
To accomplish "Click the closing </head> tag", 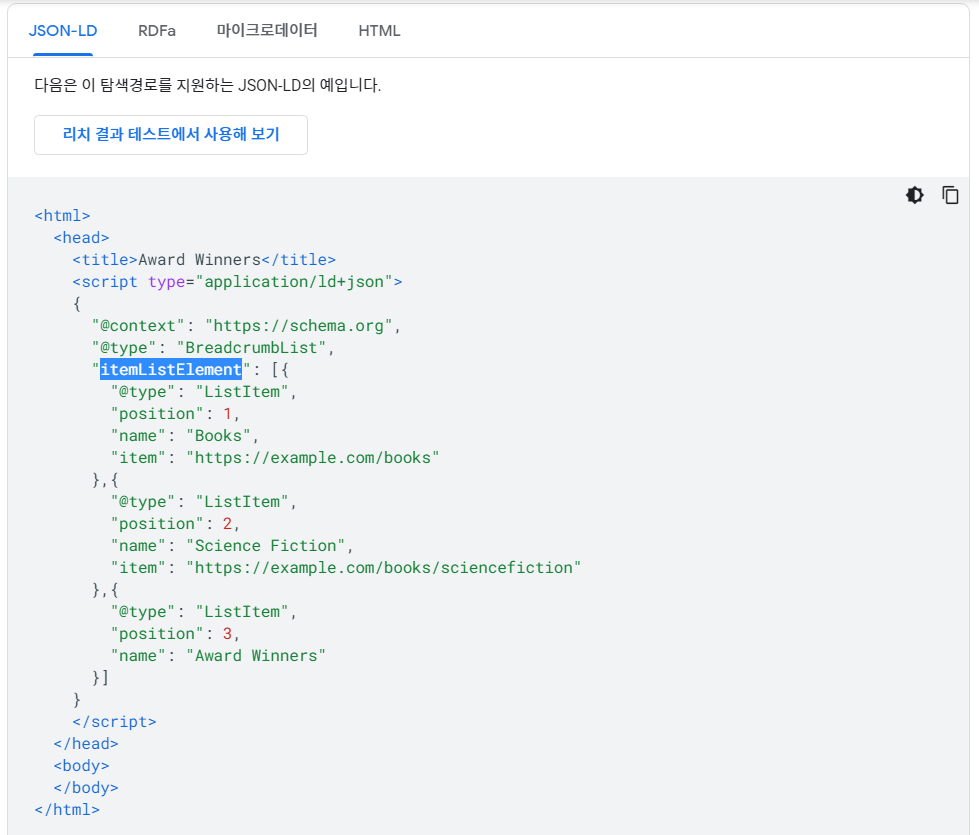I will [x=86, y=744].
